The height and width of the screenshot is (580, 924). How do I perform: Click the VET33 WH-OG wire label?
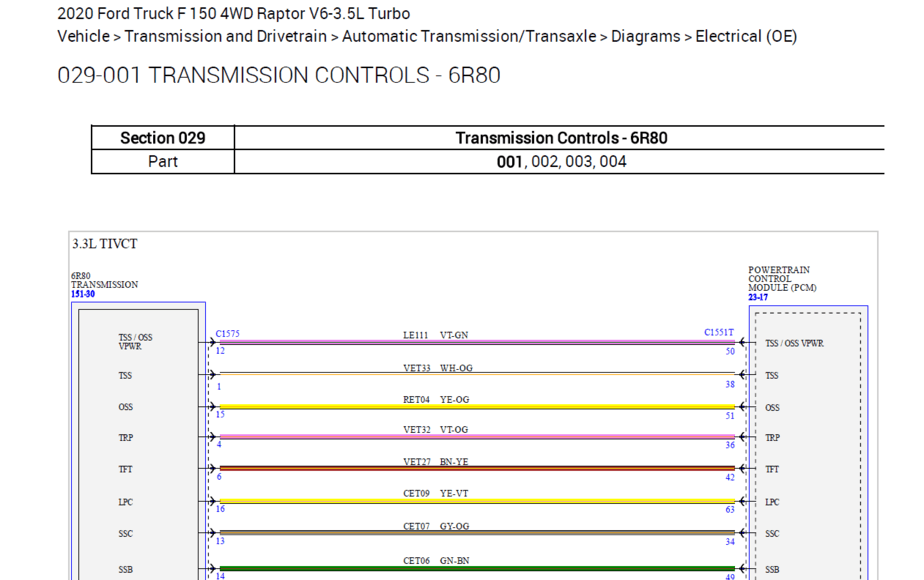pos(438,368)
